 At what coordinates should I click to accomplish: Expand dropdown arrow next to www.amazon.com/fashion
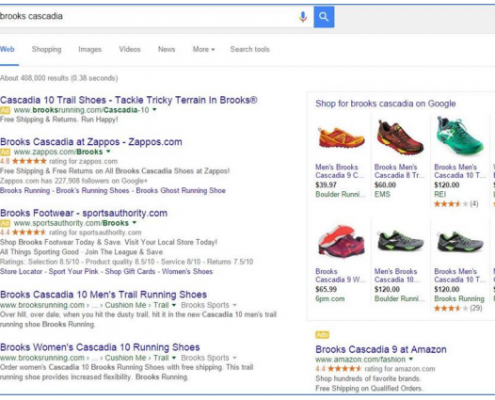pyautogui.click(x=411, y=359)
